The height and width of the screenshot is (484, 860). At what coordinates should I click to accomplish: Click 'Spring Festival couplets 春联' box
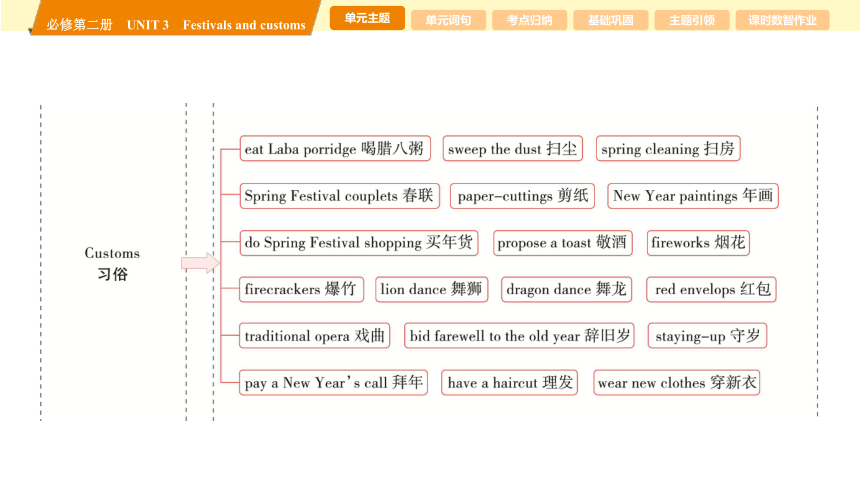point(340,196)
